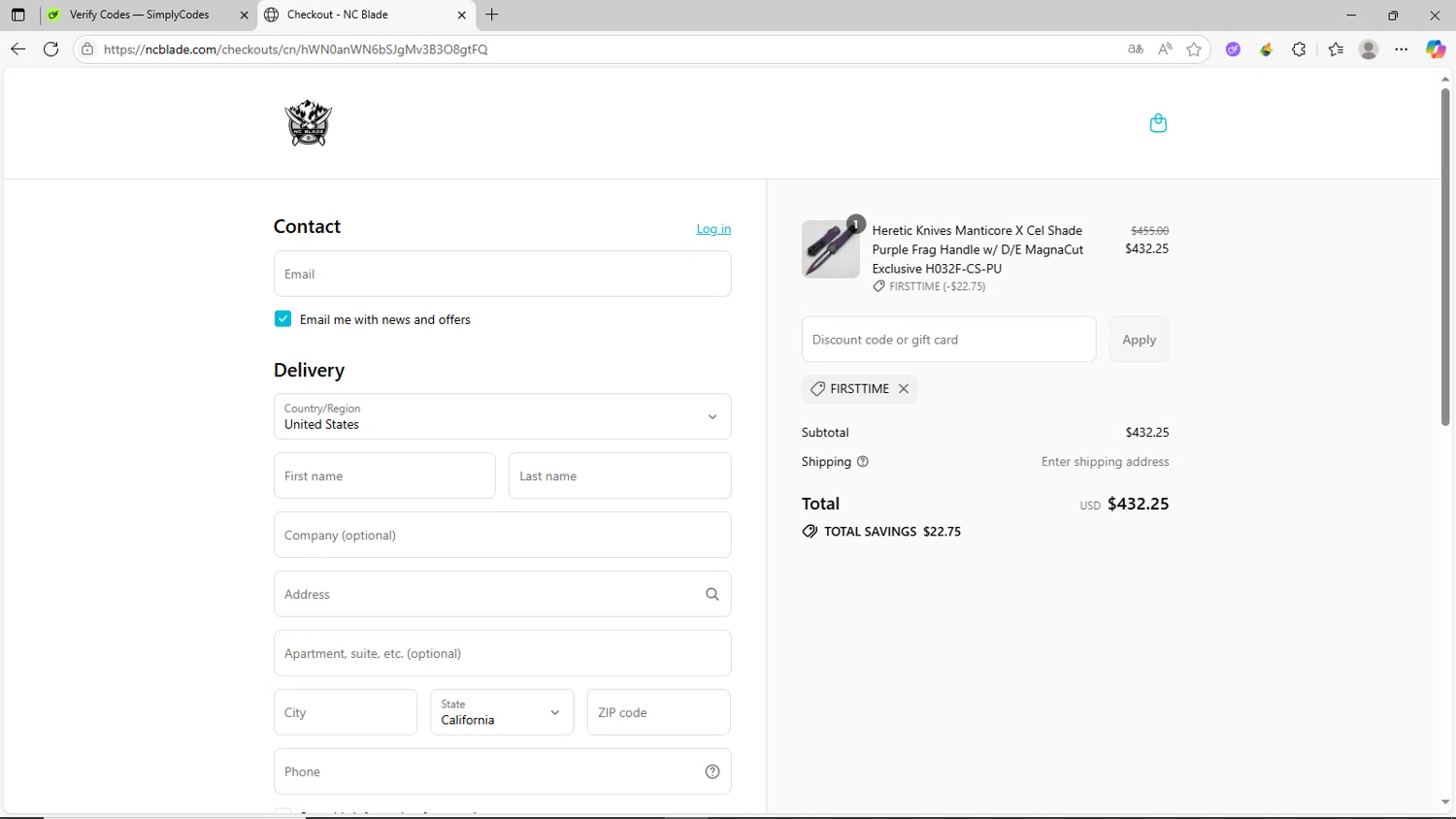This screenshot has width=1456, height=819.
Task: Close the Checkout NC Blade tab
Action: point(461,15)
